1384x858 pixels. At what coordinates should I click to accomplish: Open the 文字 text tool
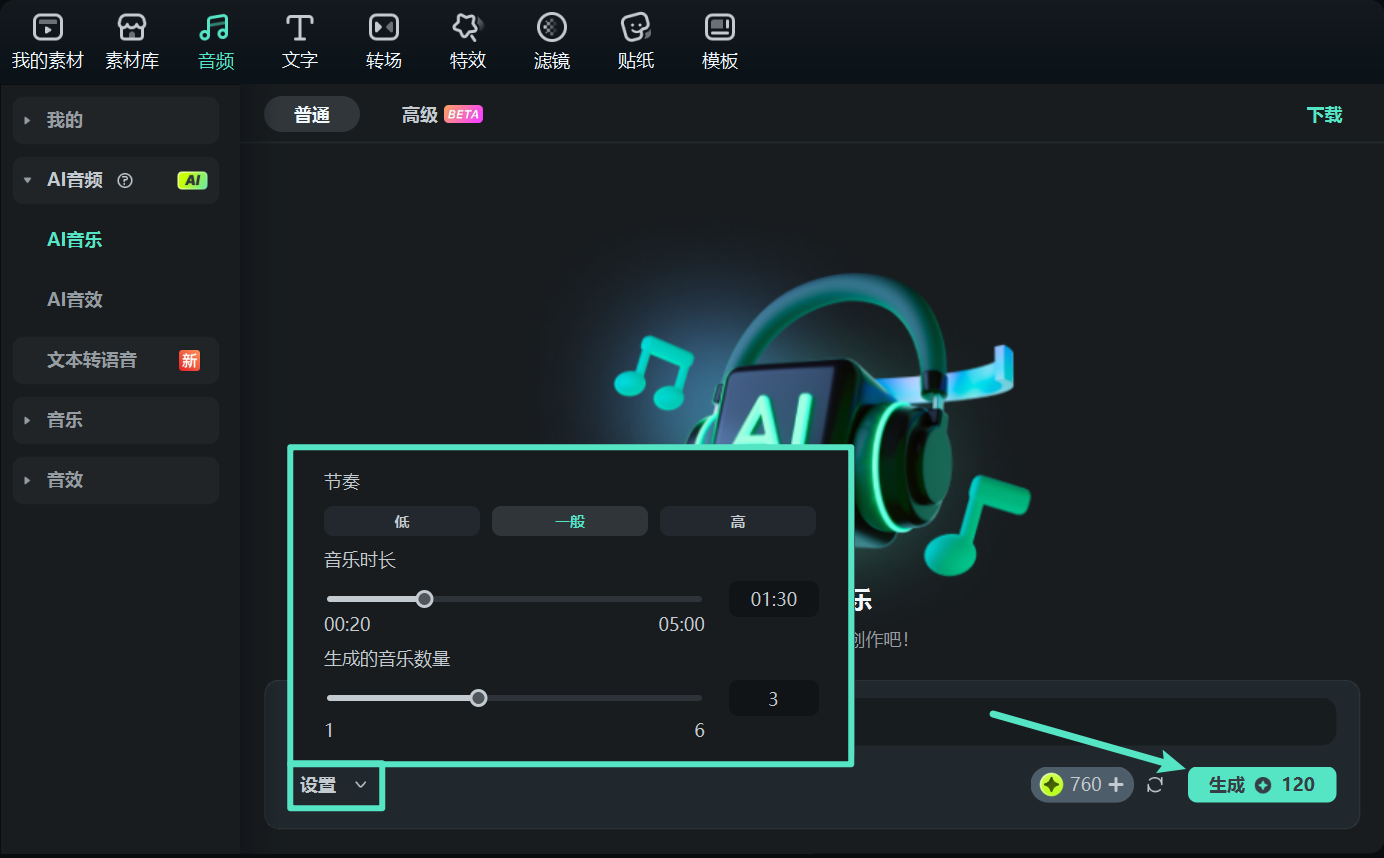(x=299, y=38)
